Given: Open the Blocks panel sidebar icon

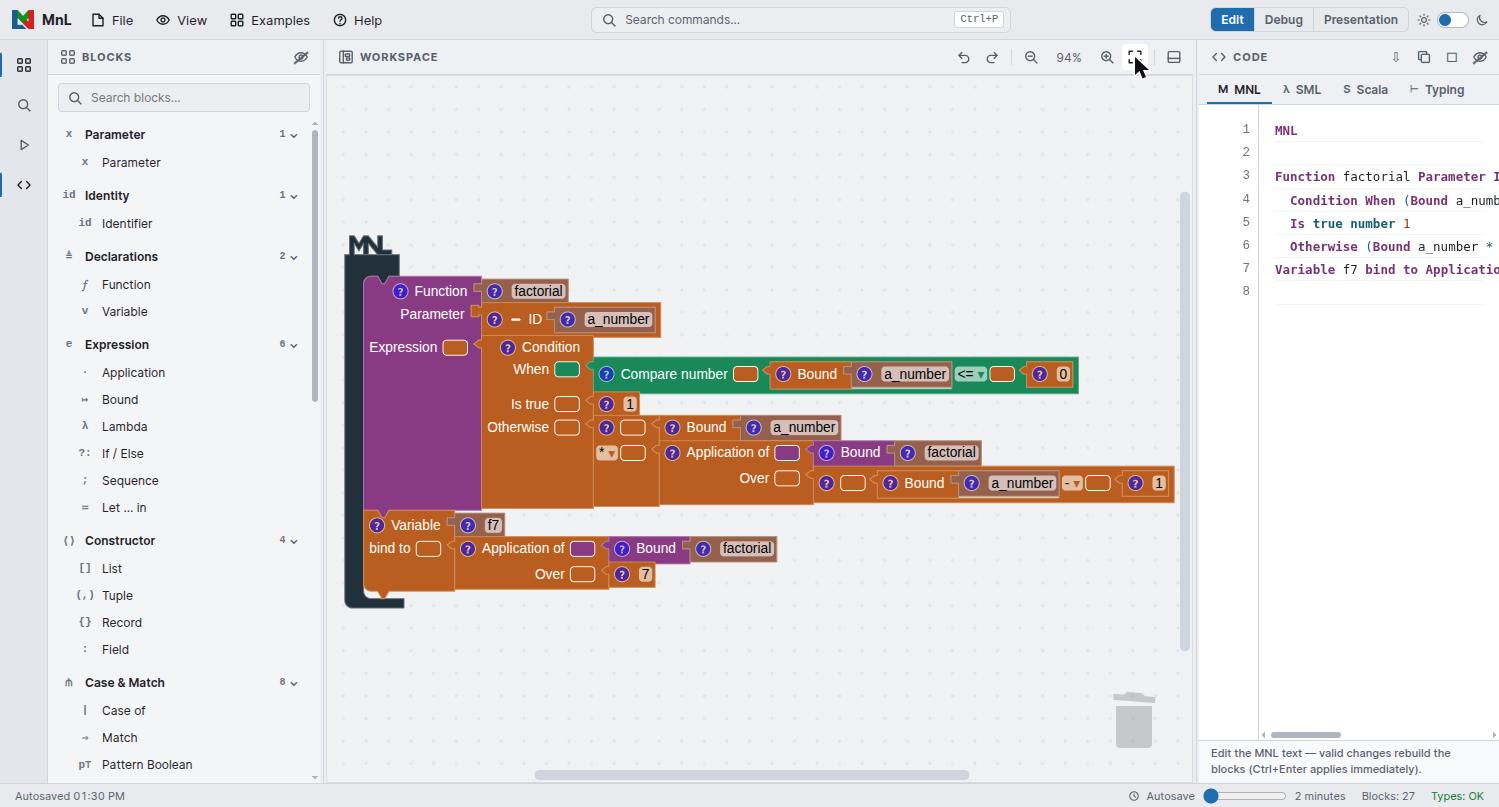Looking at the screenshot, I should pyautogui.click(x=24, y=65).
